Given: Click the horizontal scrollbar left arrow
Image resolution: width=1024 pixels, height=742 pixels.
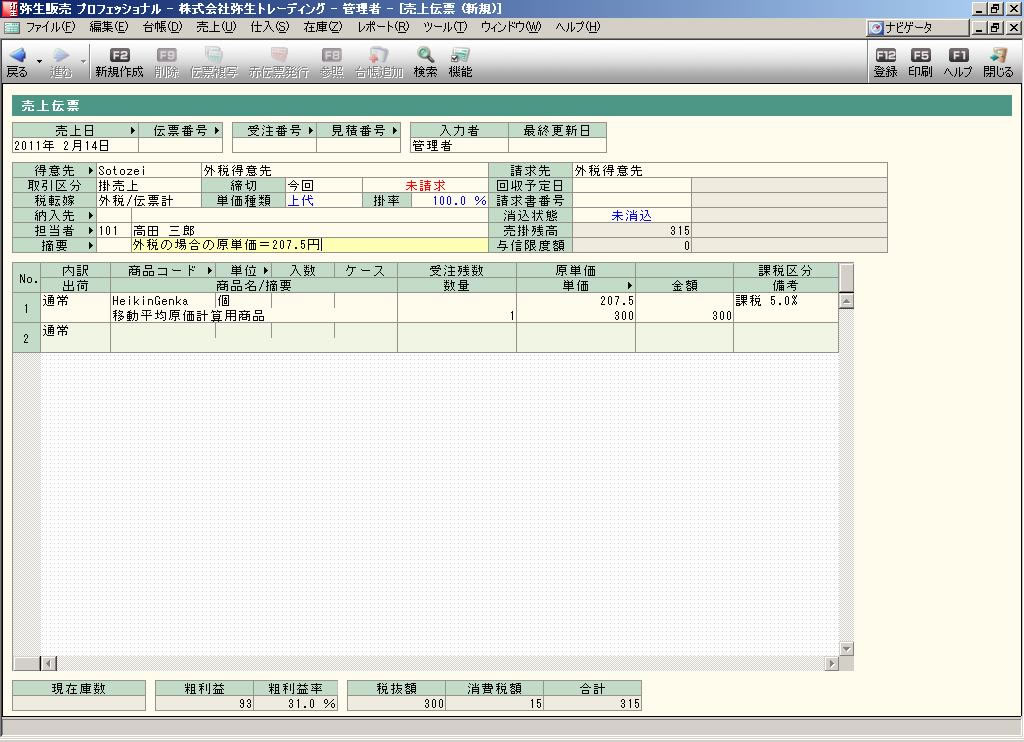Looking at the screenshot, I should tap(48, 664).
